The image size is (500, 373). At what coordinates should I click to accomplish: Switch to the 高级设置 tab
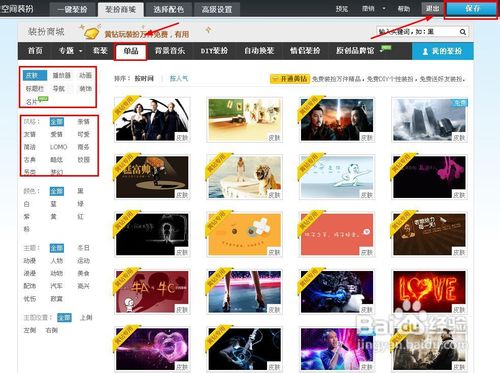coord(217,9)
